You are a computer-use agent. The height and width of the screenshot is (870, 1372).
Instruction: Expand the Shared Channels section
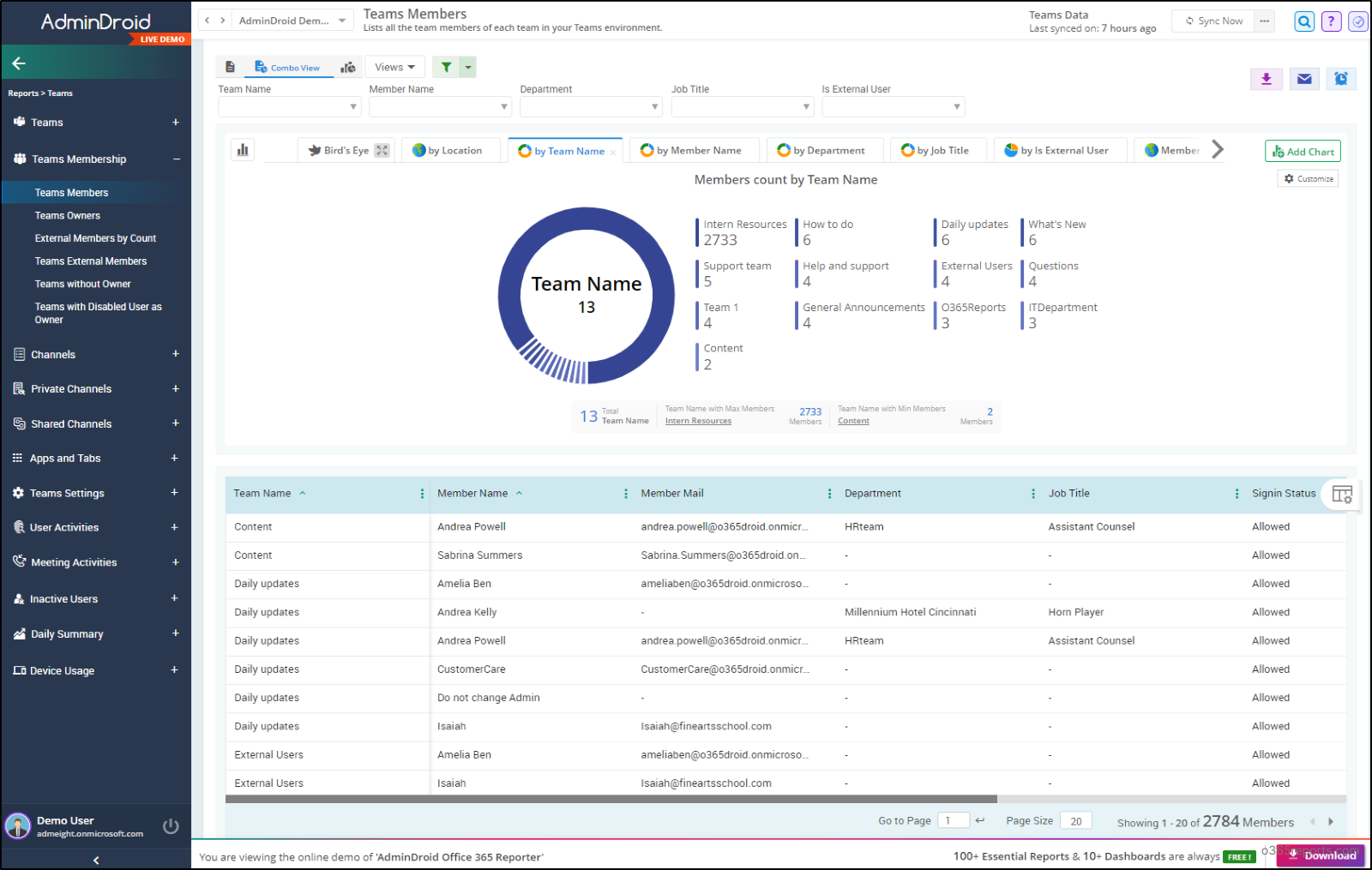pos(176,423)
